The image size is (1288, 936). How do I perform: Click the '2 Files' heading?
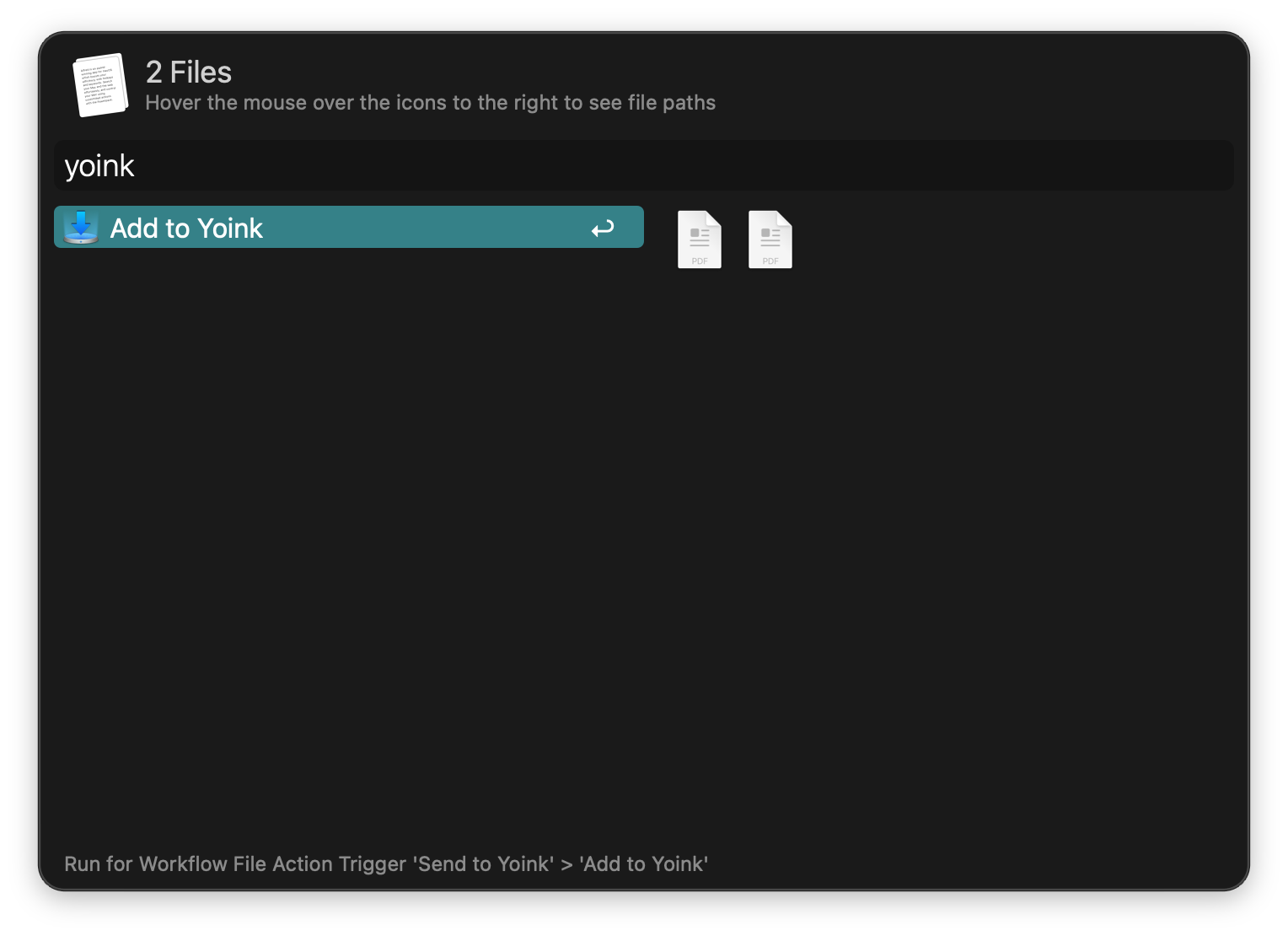coord(189,73)
